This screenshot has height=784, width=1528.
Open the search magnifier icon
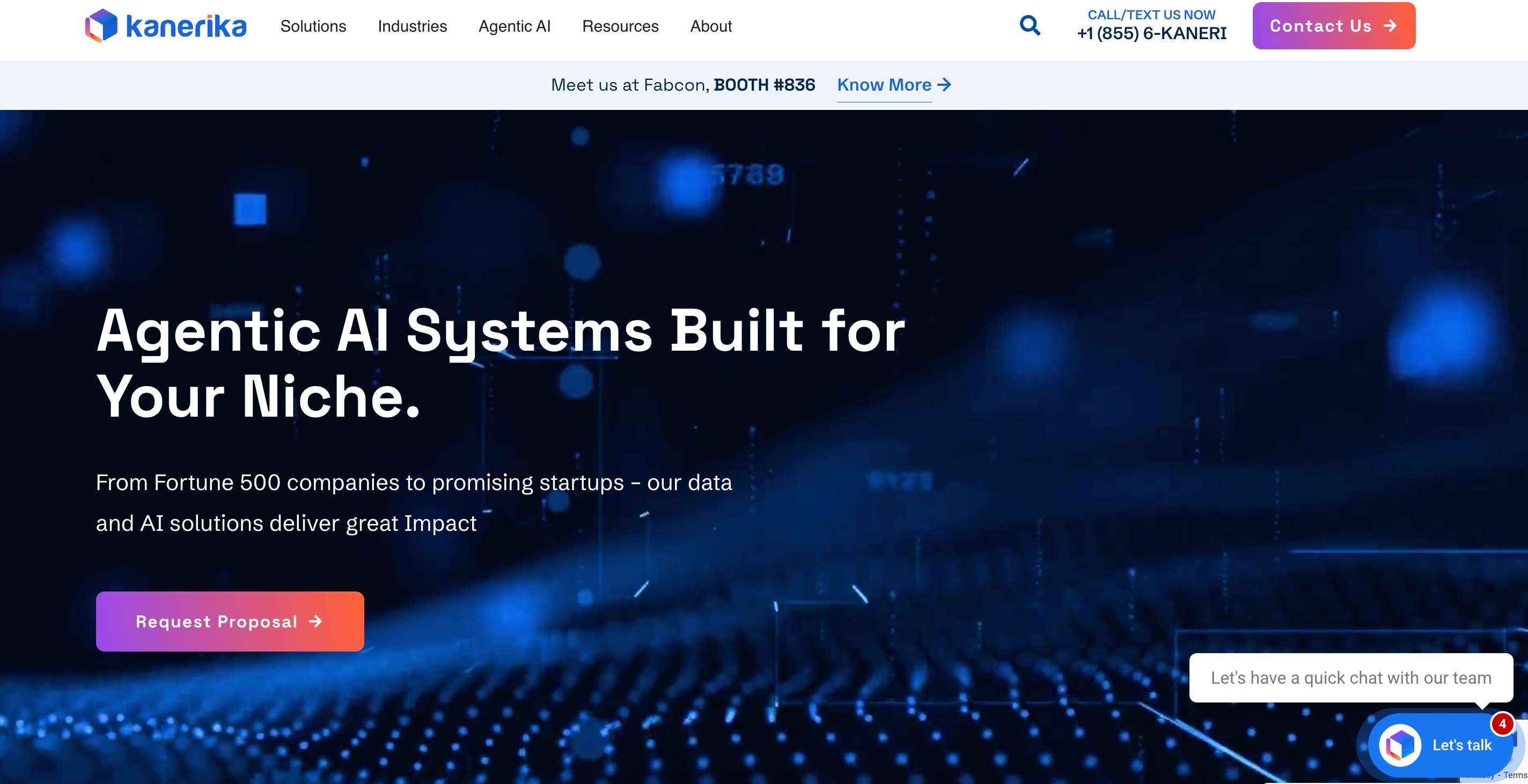click(1030, 26)
